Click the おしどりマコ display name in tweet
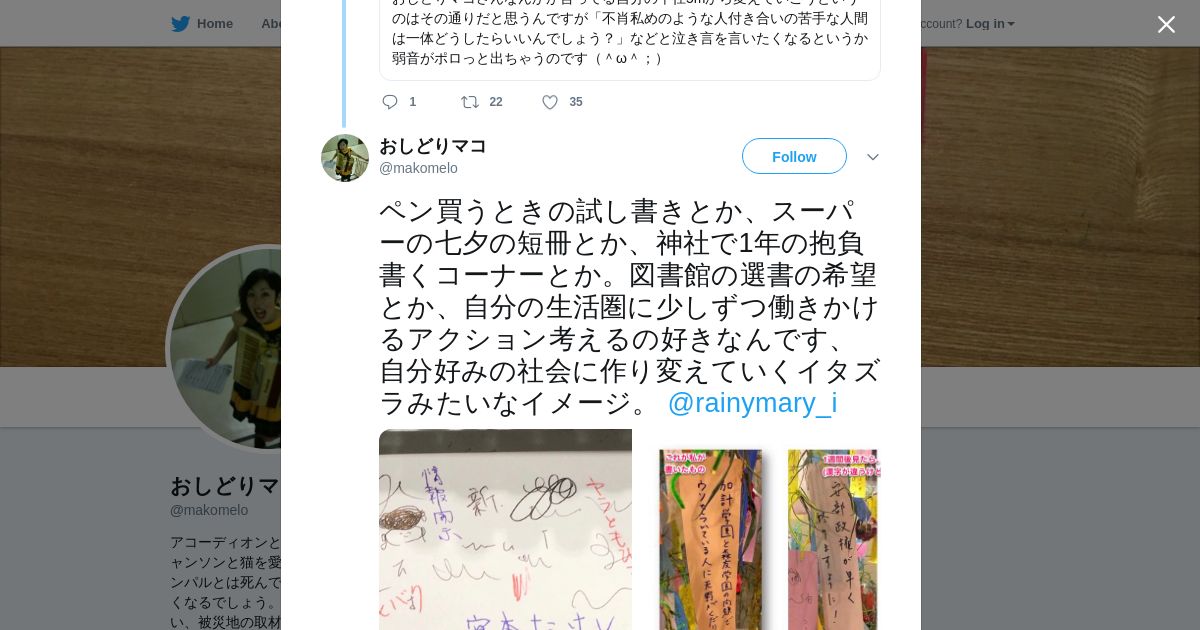This screenshot has width=1200, height=630. pyautogui.click(x=432, y=146)
